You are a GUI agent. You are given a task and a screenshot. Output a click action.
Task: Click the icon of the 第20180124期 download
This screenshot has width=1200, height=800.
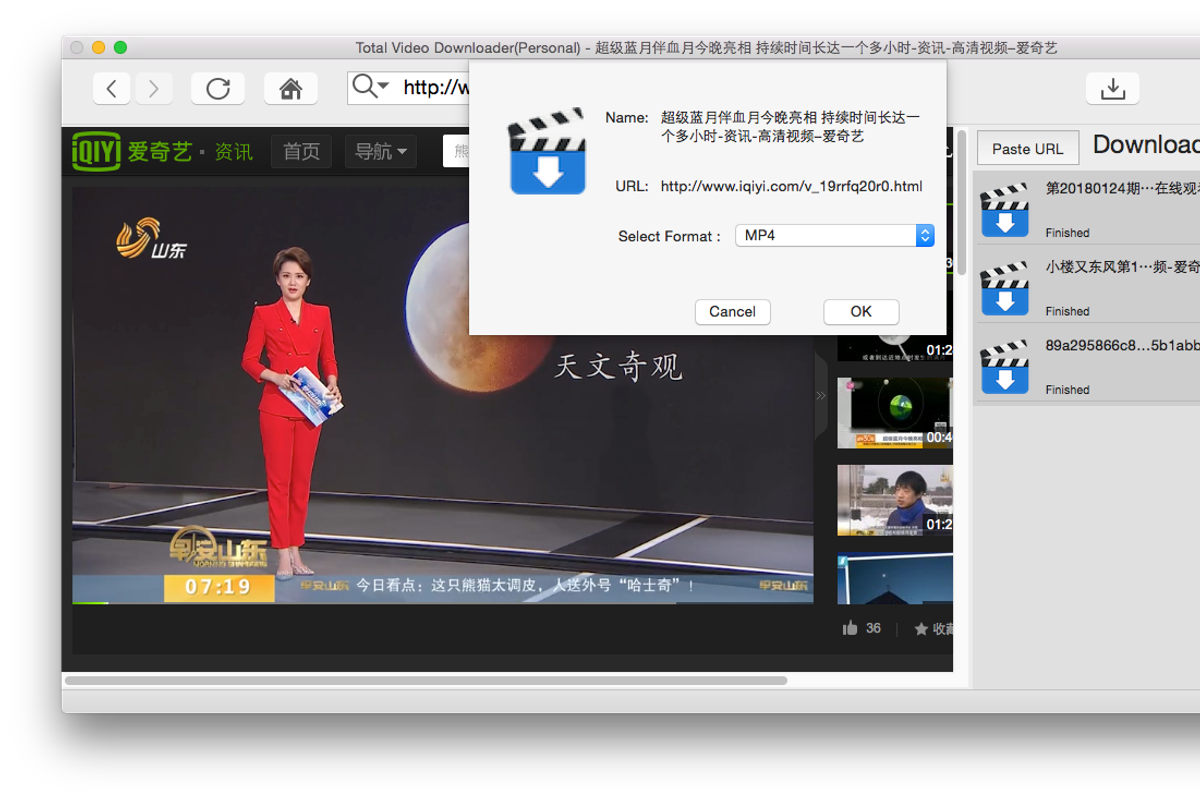point(1005,209)
